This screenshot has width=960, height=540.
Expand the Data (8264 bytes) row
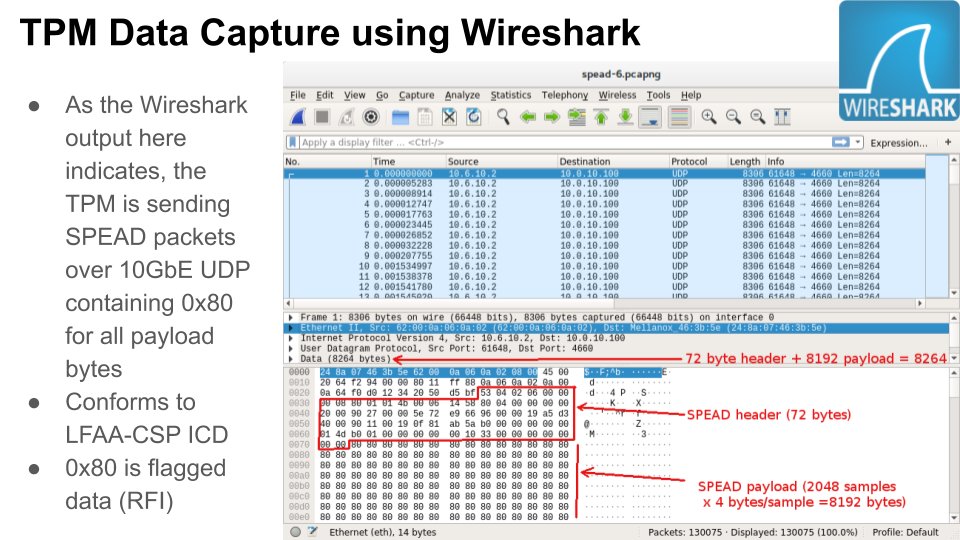tap(291, 359)
